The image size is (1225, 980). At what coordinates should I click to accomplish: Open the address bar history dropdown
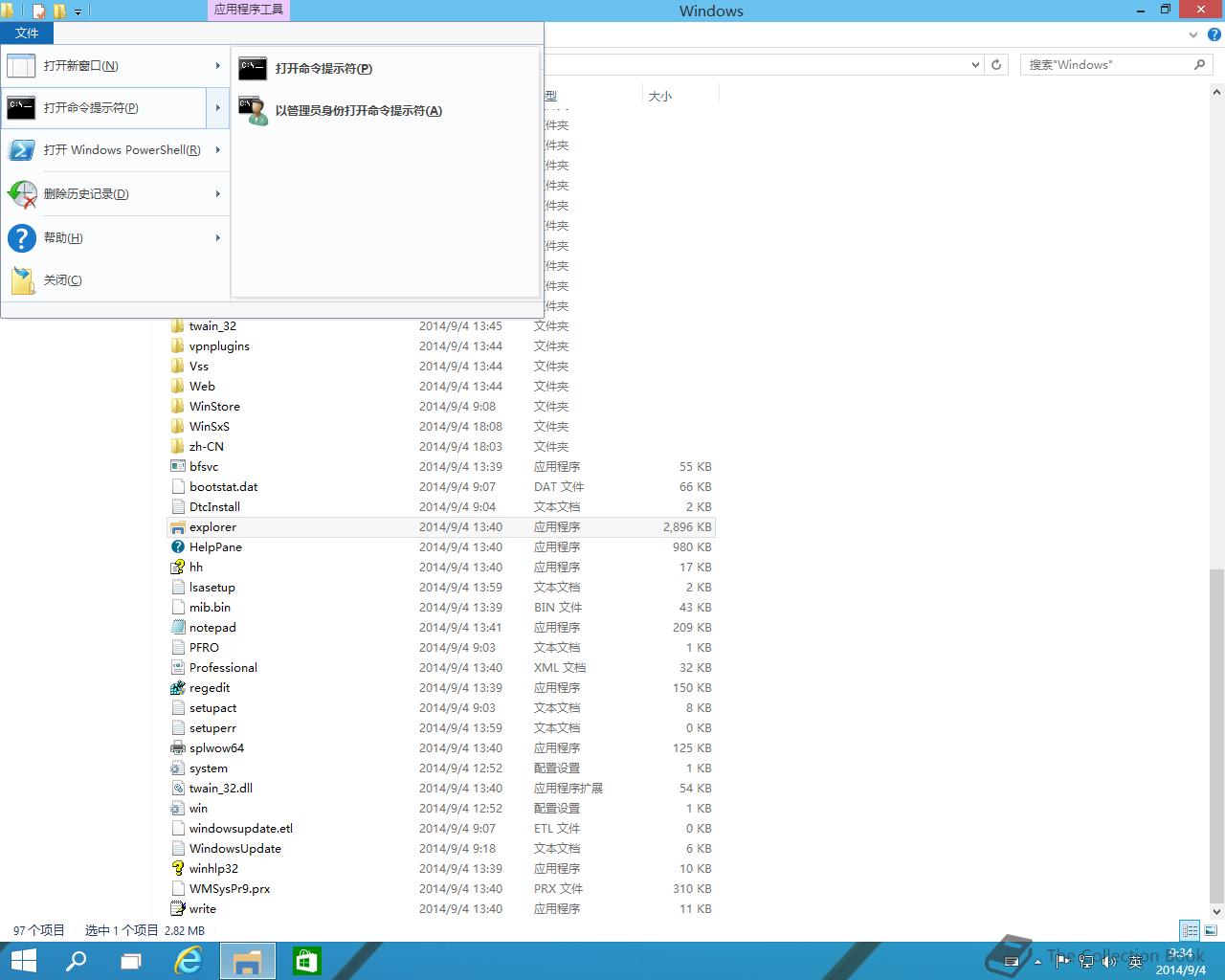click(x=975, y=65)
